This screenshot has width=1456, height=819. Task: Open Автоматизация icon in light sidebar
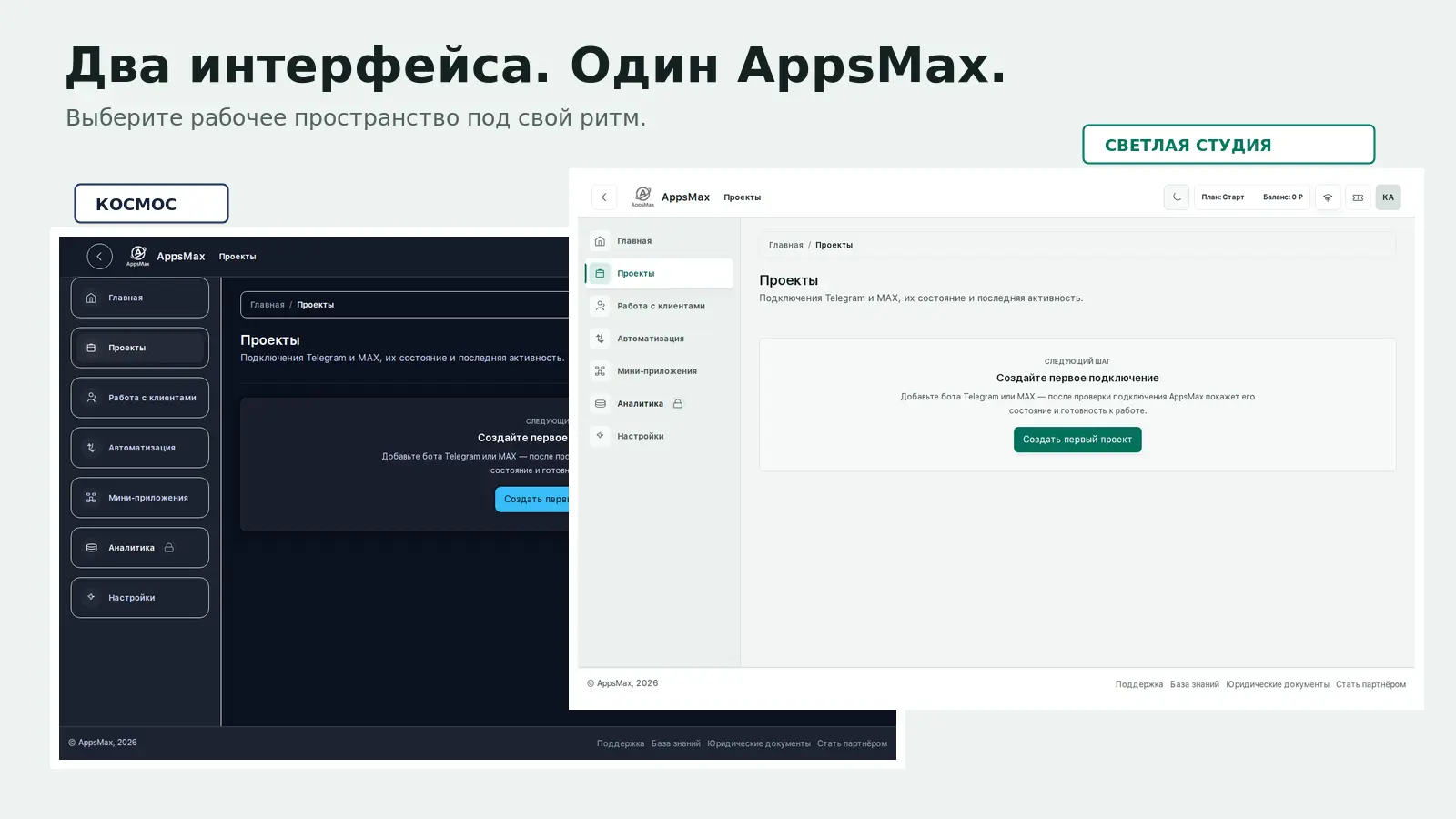click(x=600, y=339)
